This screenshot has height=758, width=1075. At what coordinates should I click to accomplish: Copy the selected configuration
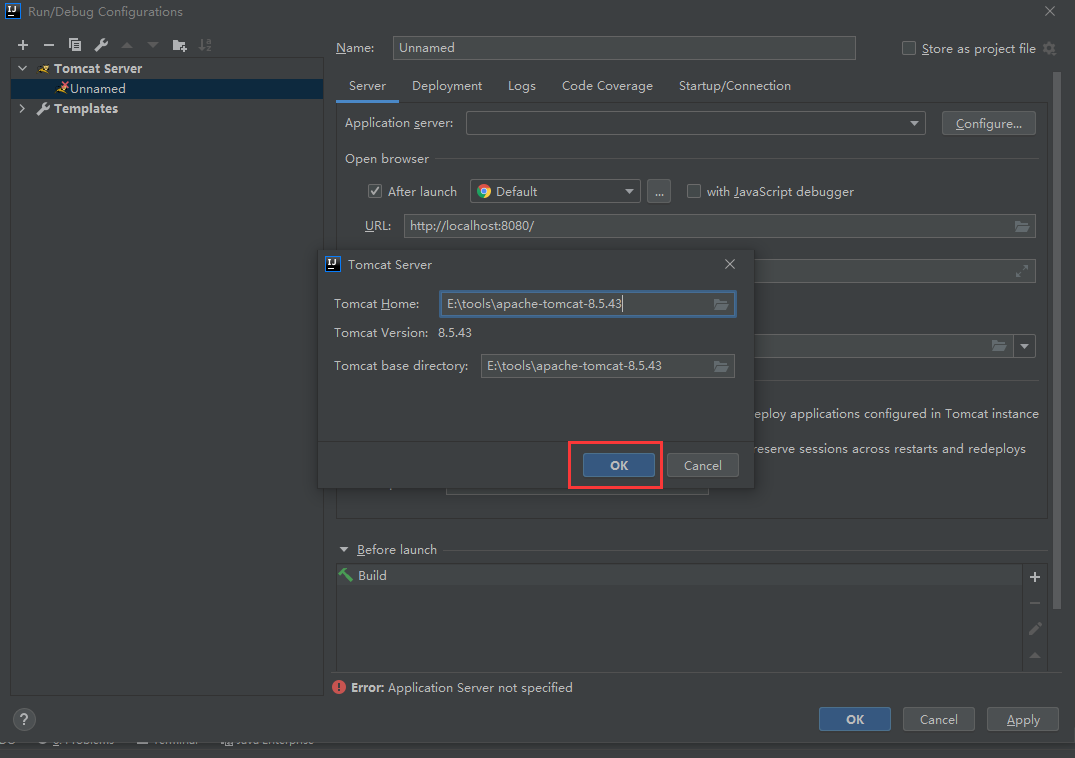75,45
